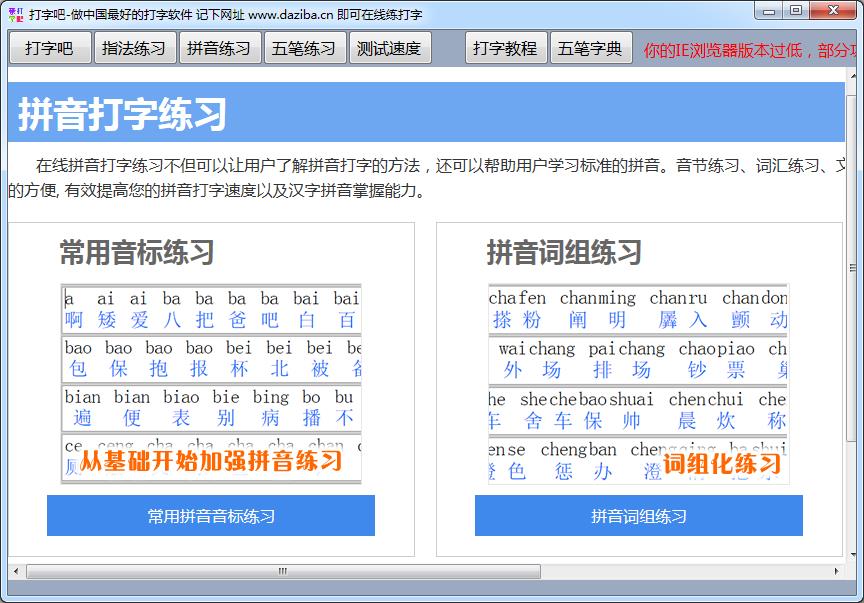
Task: Click the 常用拼音音标练习 button
Action: point(211,516)
